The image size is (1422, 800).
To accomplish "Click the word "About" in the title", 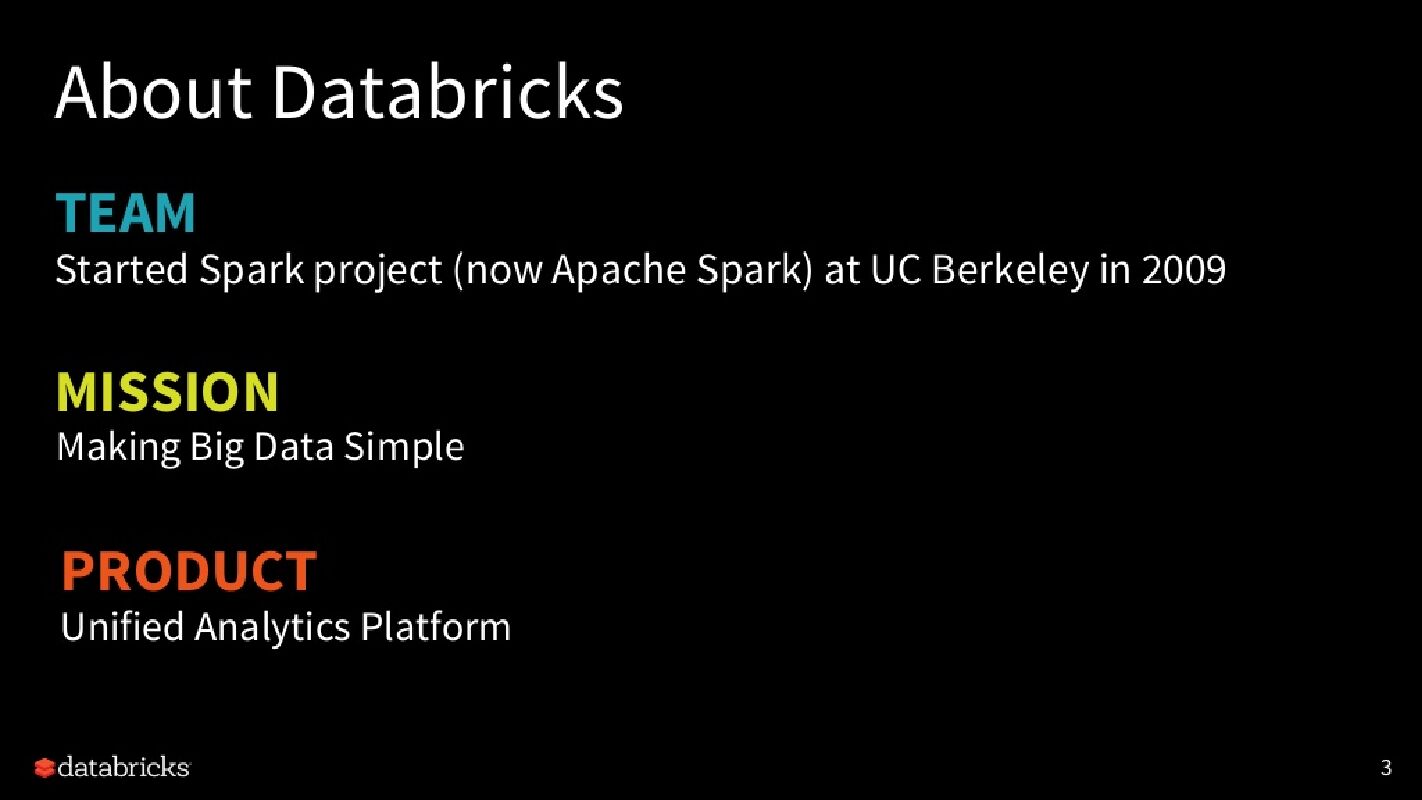I will click(x=153, y=92).
